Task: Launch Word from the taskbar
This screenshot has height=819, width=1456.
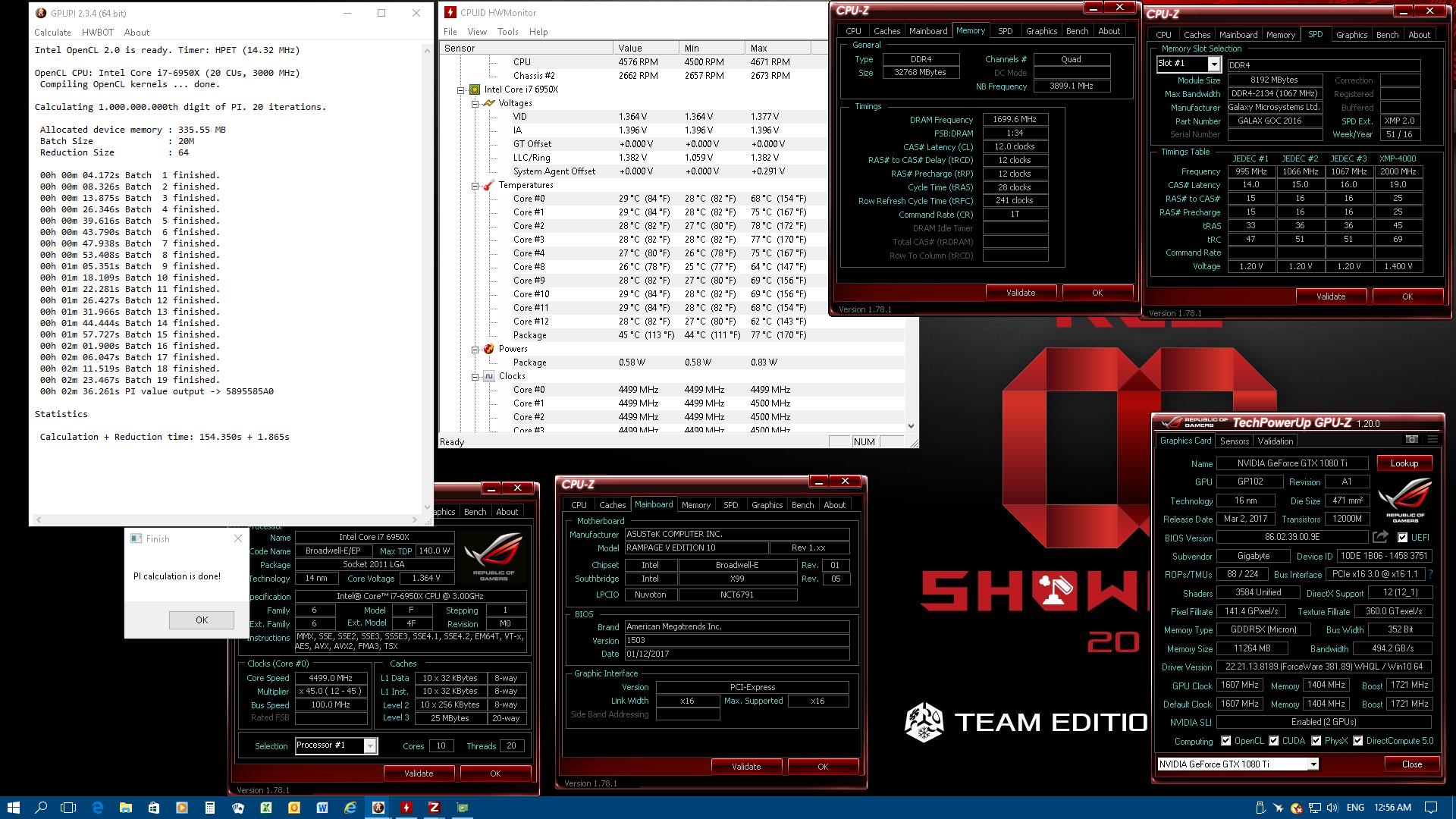Action: tap(322, 808)
